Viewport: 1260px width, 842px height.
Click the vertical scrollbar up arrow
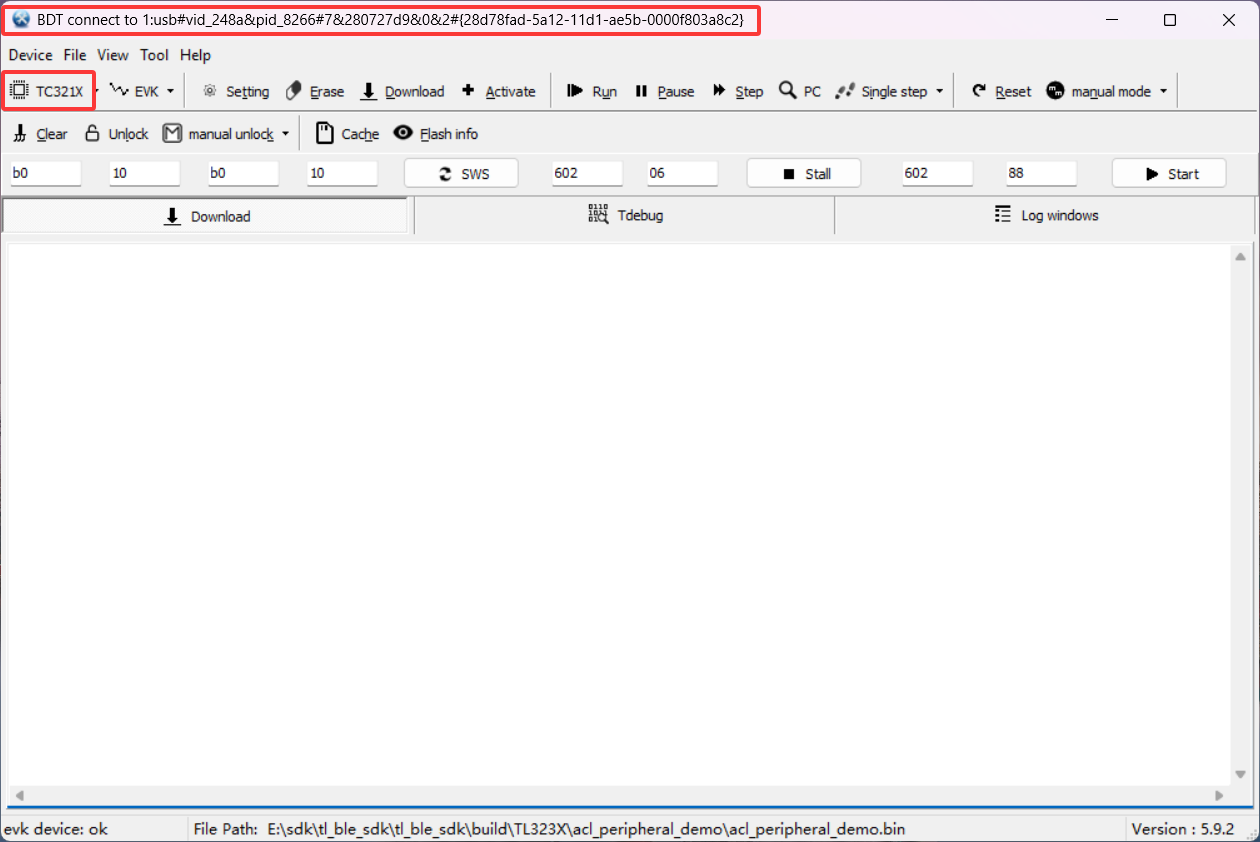pos(1240,256)
